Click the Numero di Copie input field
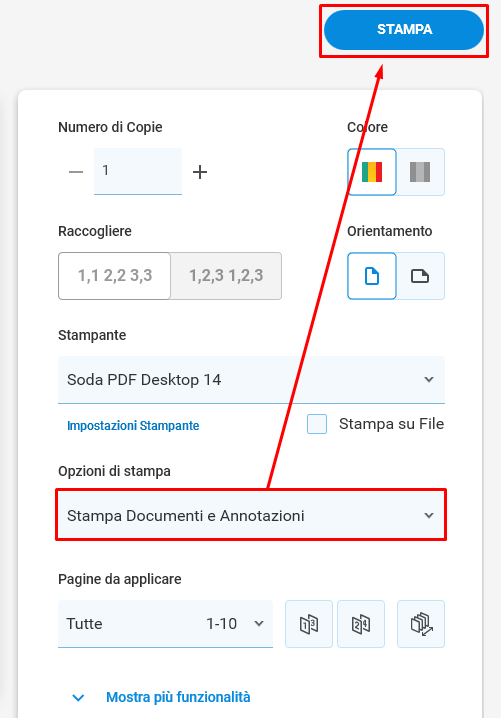 click(138, 171)
